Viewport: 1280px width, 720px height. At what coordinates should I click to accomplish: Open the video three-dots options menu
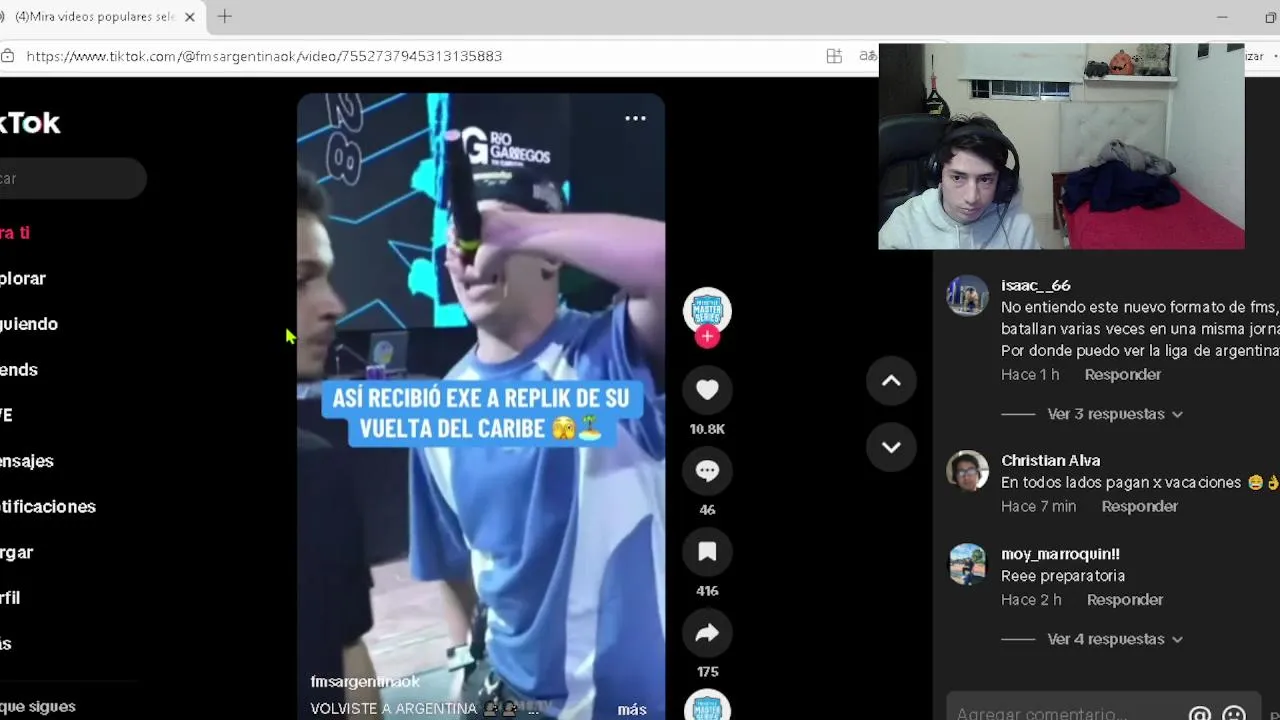(x=635, y=118)
